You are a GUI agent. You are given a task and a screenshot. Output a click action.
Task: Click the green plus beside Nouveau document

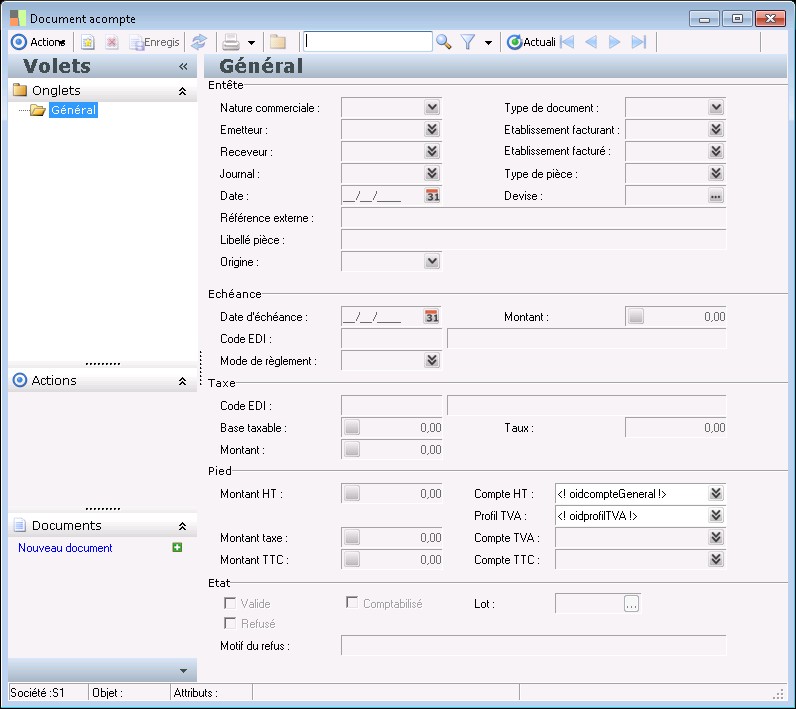(177, 548)
